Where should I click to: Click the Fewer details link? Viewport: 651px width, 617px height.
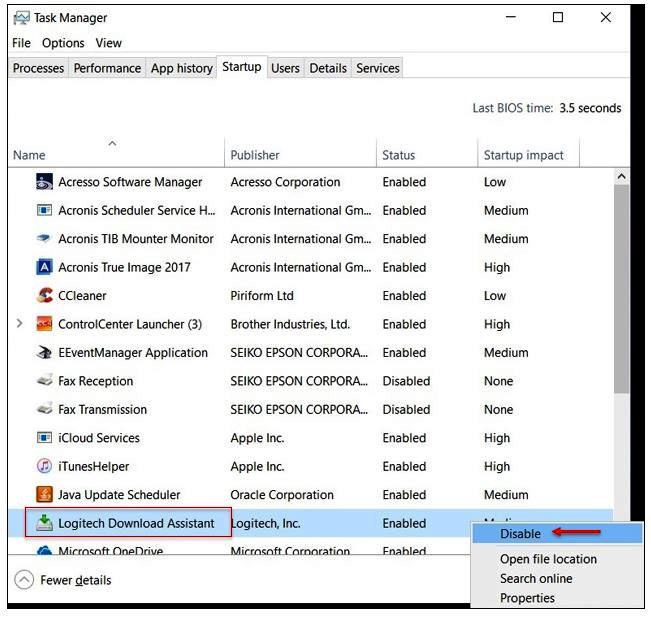coord(76,580)
